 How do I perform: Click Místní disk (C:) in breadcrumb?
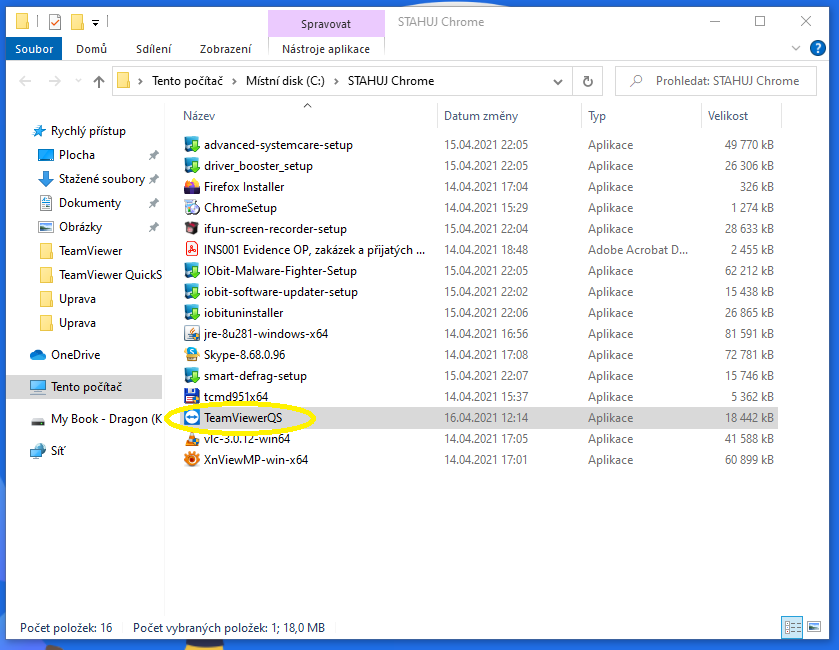pyautogui.click(x=285, y=81)
